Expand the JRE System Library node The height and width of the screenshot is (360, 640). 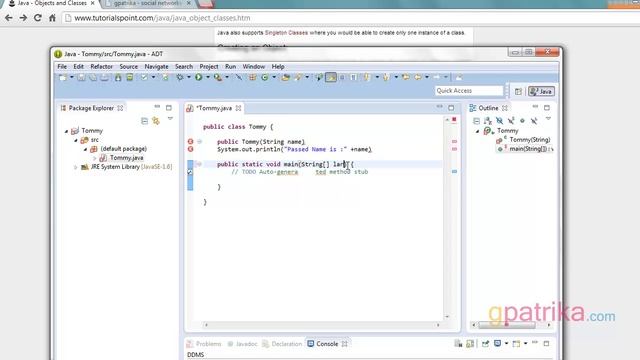click(x=75, y=167)
